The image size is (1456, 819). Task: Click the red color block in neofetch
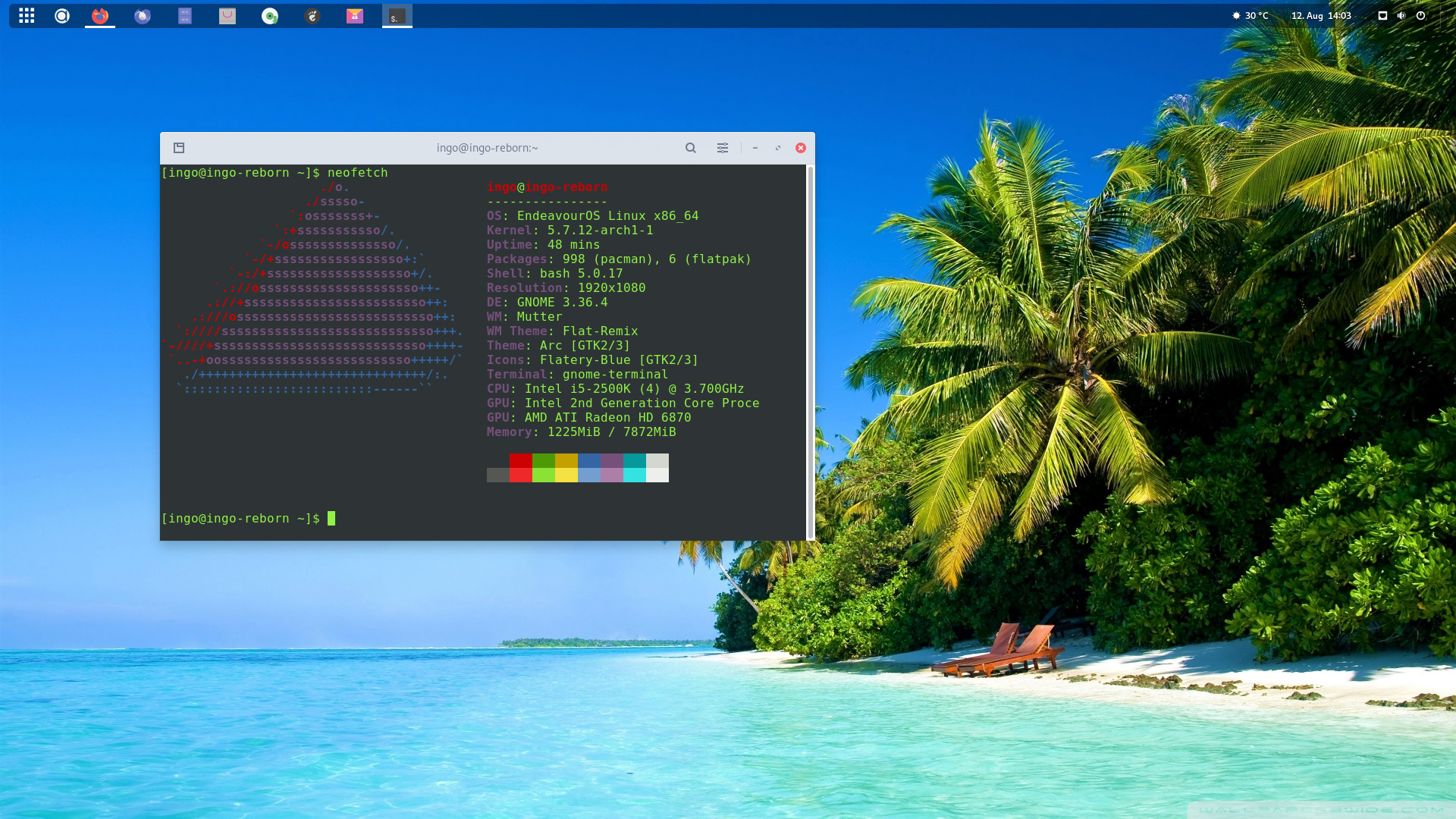point(520,460)
